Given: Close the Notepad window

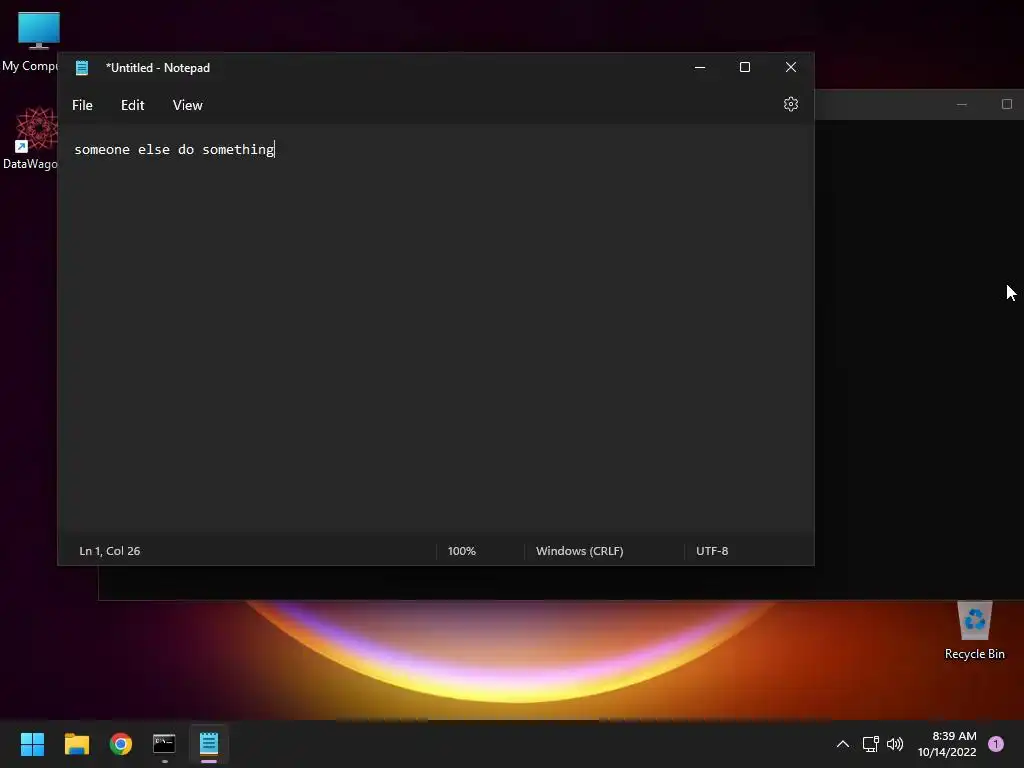Looking at the screenshot, I should click(791, 67).
